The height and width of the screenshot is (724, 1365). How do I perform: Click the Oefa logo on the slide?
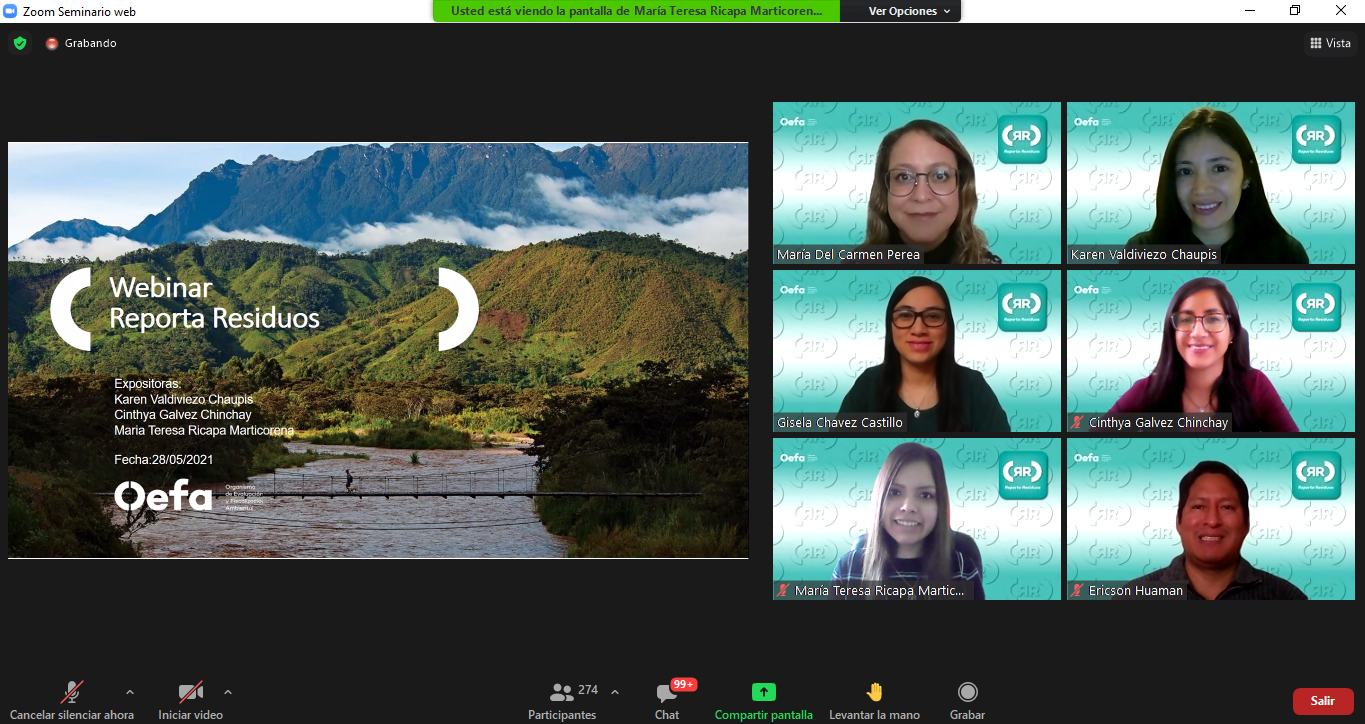[x=163, y=496]
